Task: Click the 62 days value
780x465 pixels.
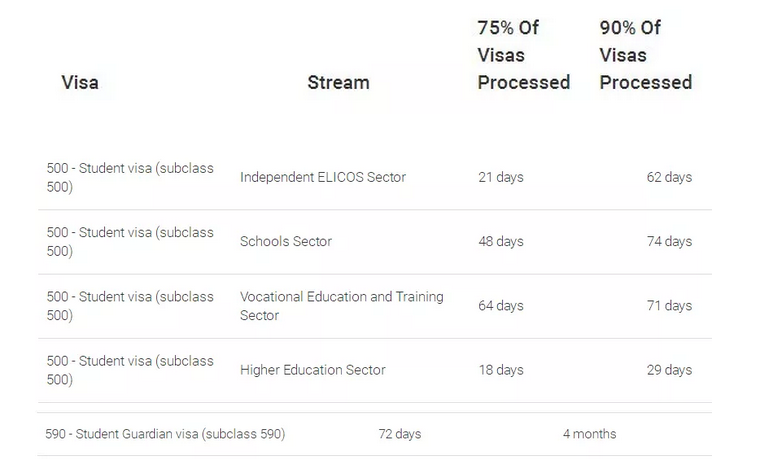Action: [669, 177]
